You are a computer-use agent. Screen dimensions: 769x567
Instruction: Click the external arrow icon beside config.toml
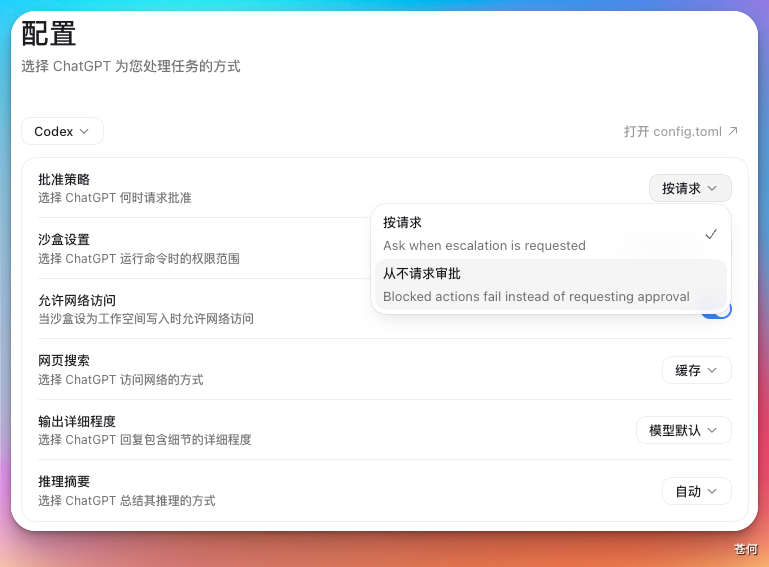pyautogui.click(x=733, y=131)
